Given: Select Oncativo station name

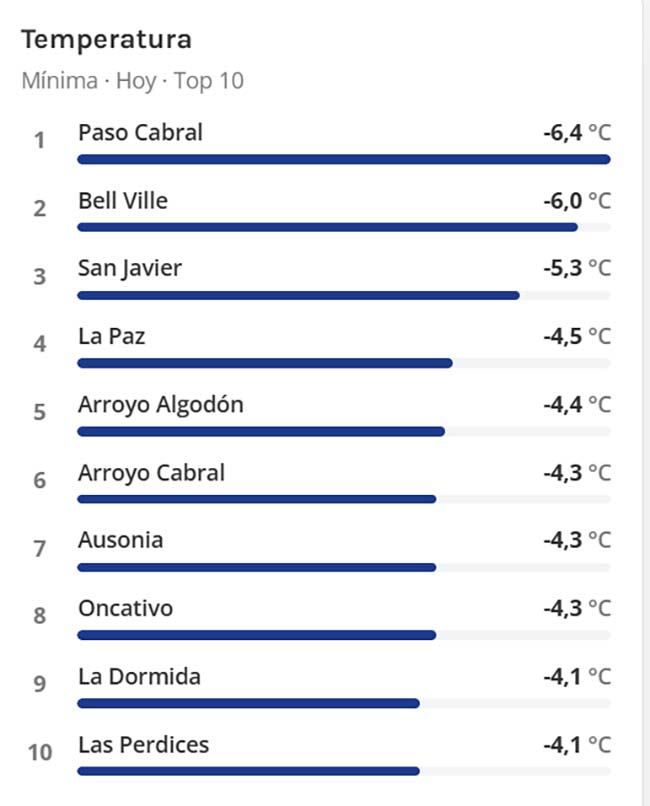Looking at the screenshot, I should click(125, 608).
